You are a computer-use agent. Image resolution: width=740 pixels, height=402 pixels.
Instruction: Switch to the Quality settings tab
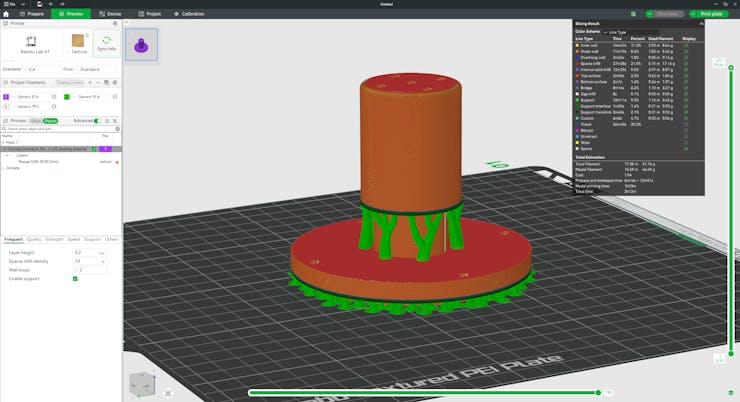34,239
